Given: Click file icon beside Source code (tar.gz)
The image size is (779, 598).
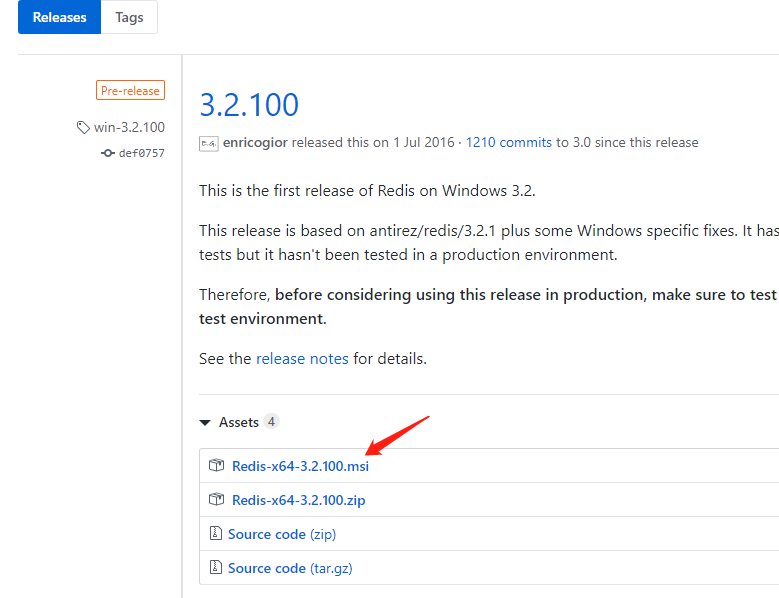Looking at the screenshot, I should 216,567.
